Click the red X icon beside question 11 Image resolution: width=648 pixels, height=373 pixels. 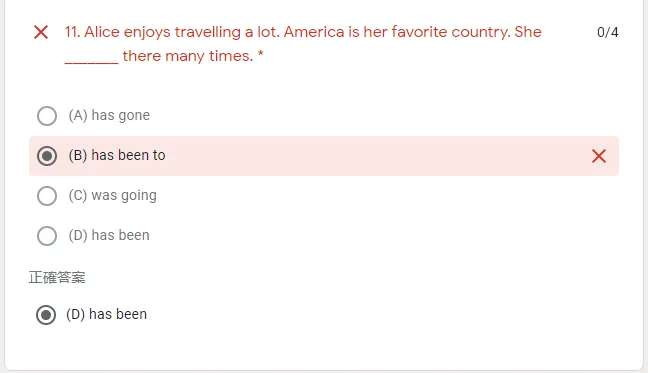pyautogui.click(x=41, y=32)
